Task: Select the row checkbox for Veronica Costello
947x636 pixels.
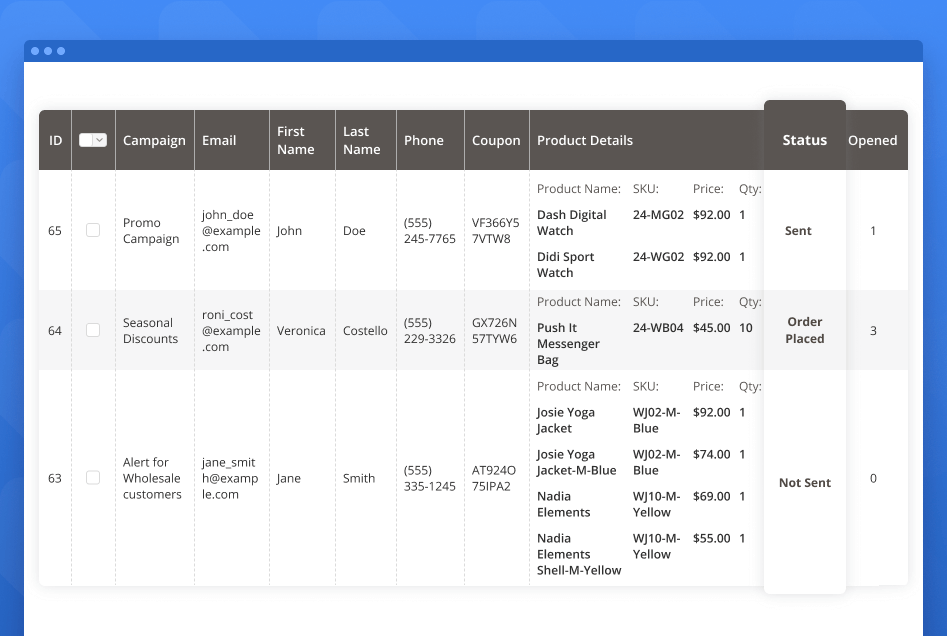Action: 93,330
